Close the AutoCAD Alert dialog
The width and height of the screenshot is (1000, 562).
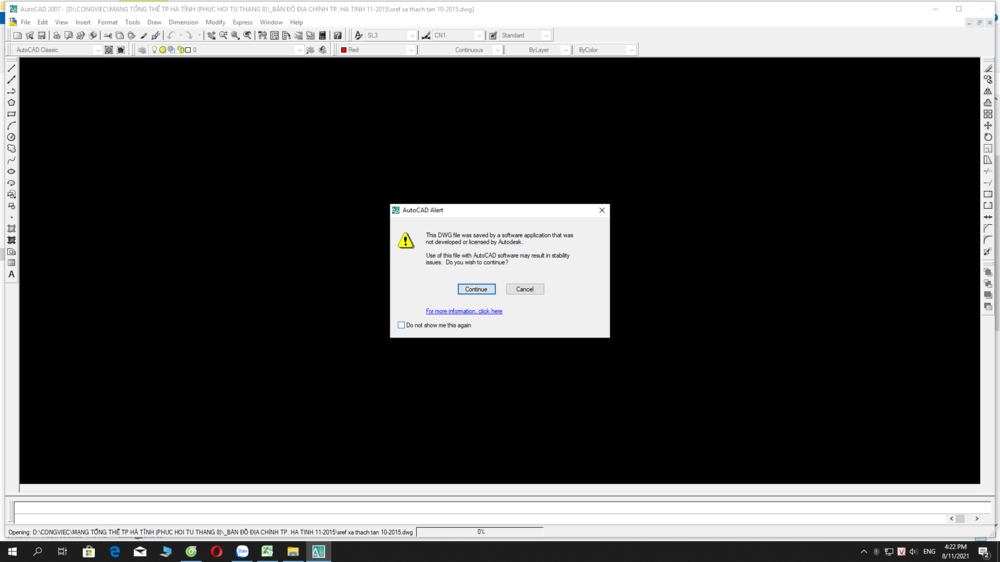pos(601,210)
